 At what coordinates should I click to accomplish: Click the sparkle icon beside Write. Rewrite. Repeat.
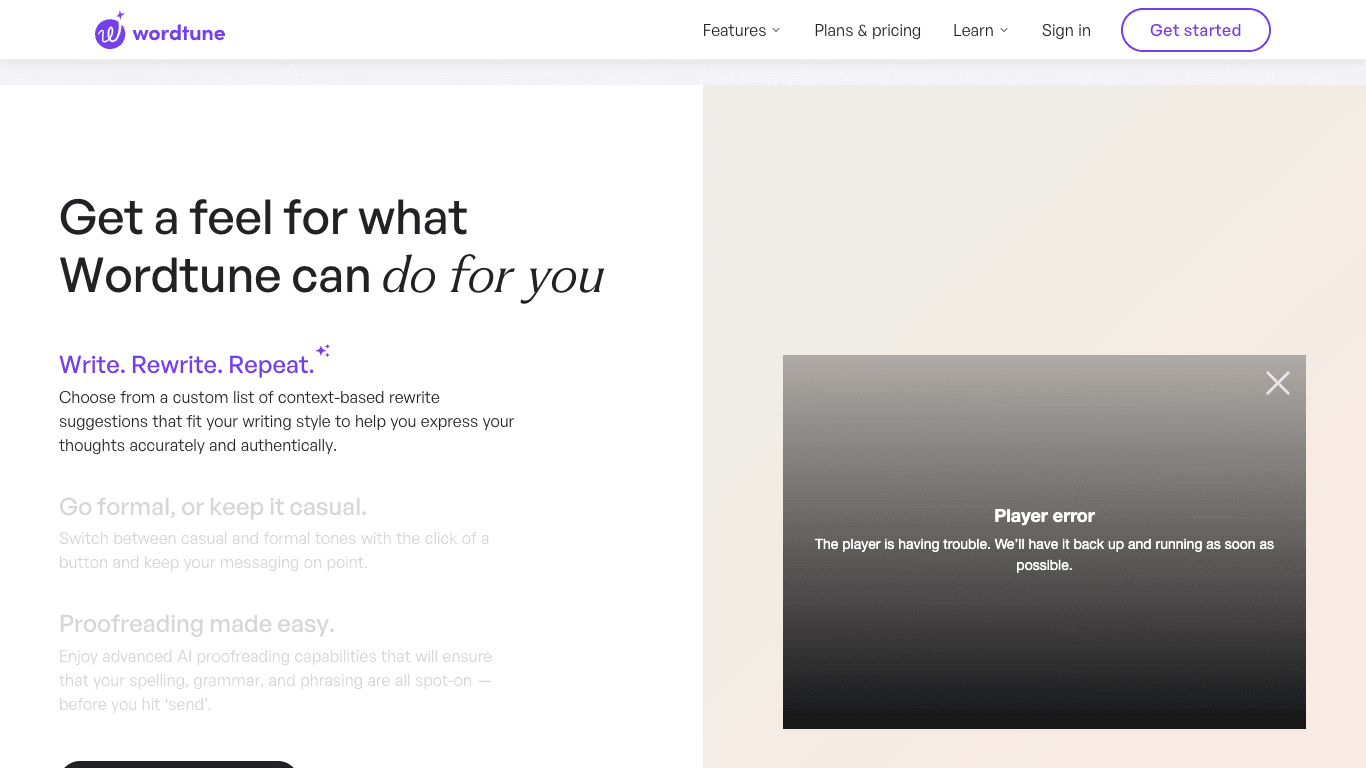point(323,351)
